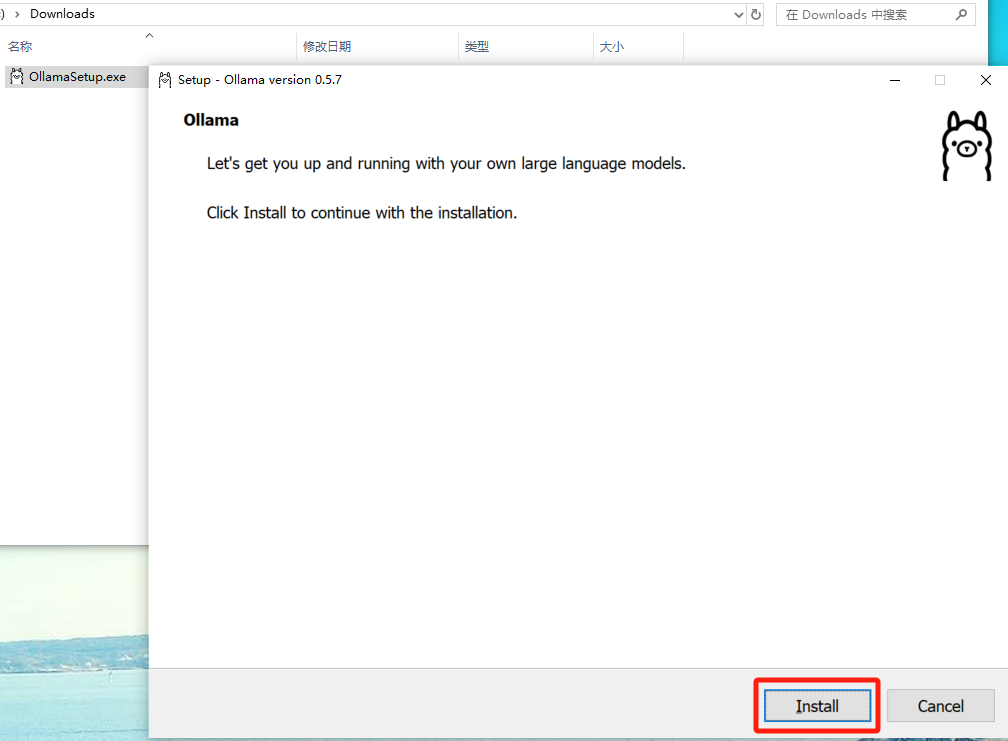The height and width of the screenshot is (741, 1008).
Task: Sort files by the 大小 column
Action: pos(611,46)
